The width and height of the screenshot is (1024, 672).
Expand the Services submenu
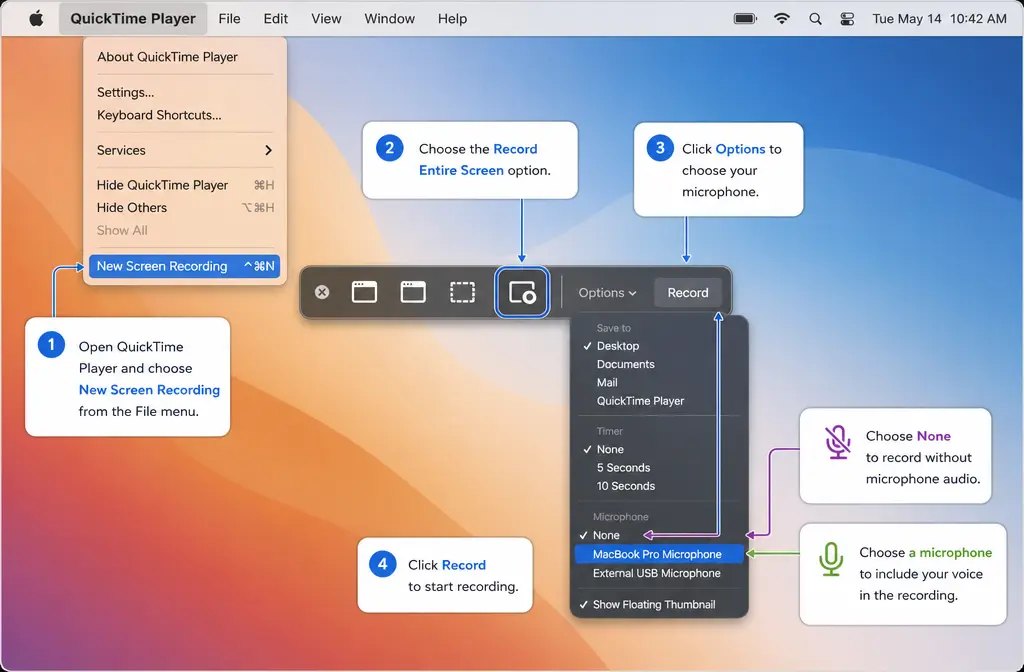pyautogui.click(x=185, y=150)
